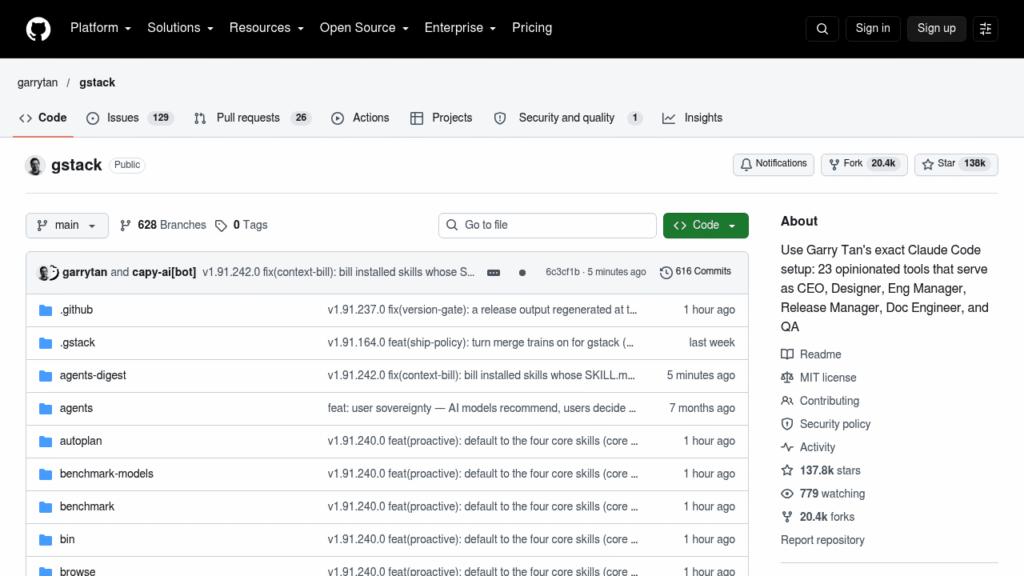1024x576 pixels.
Task: Click the 20.4k fork count badge
Action: (883, 164)
